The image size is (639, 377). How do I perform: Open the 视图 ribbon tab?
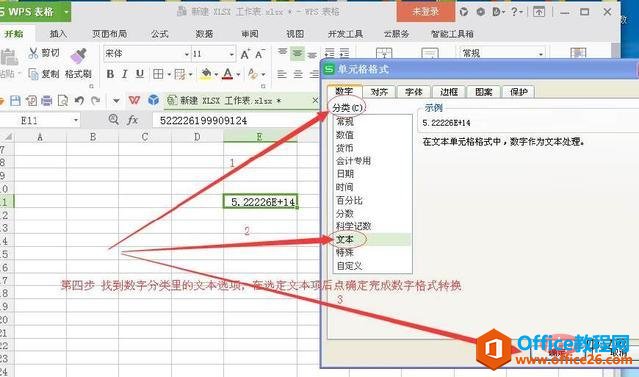pos(295,34)
